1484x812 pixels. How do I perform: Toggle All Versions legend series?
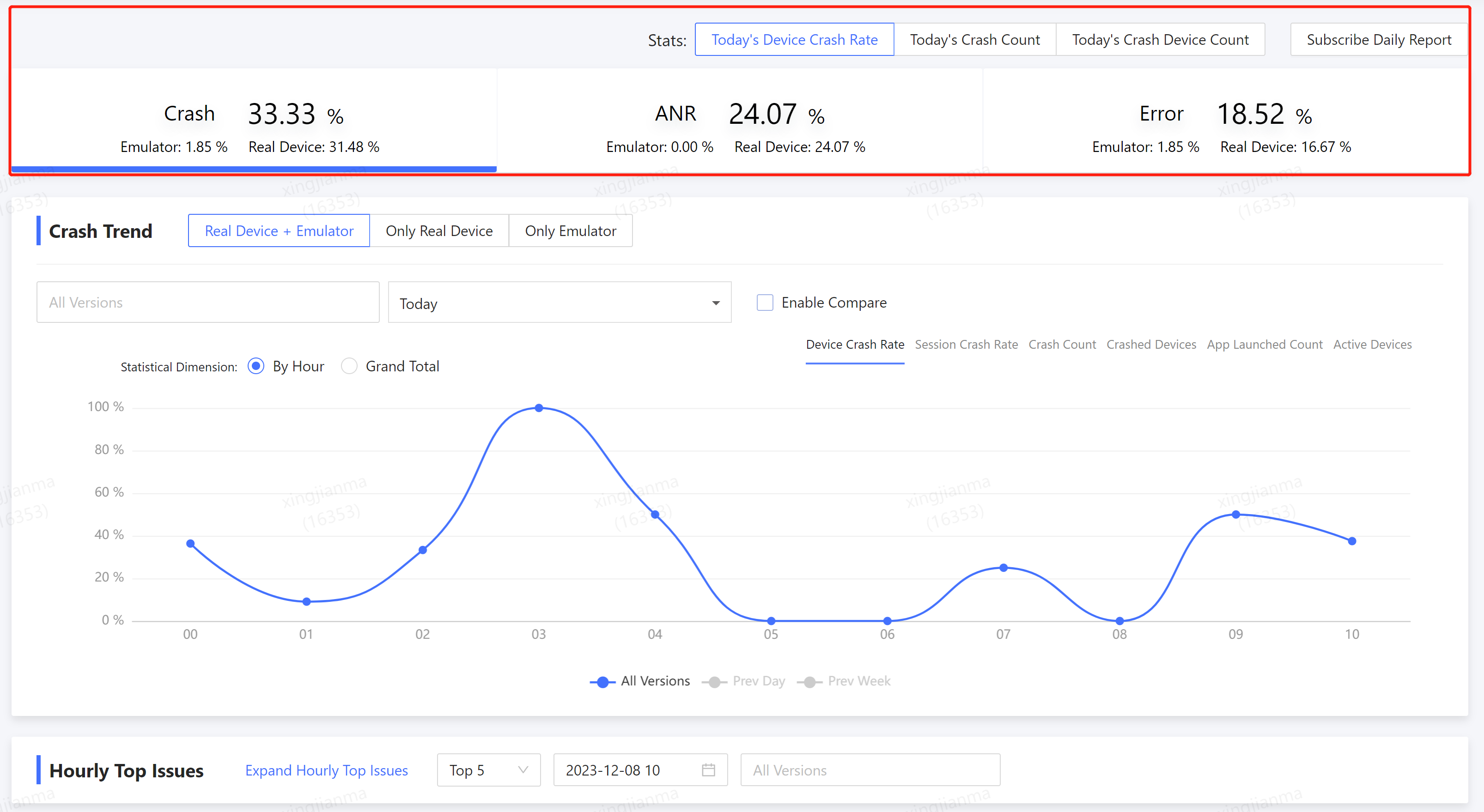pos(640,681)
